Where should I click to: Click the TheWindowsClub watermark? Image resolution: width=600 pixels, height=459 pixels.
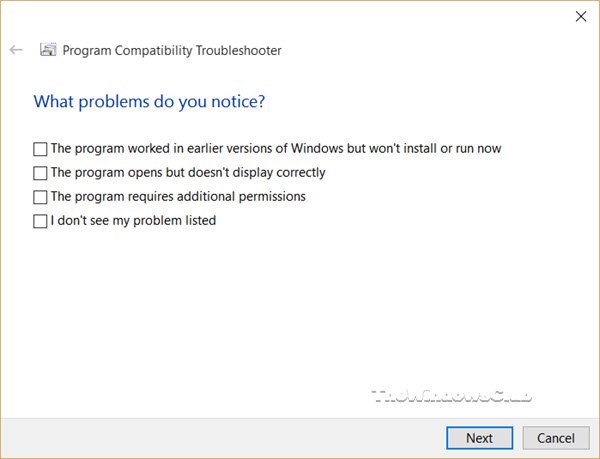tap(452, 396)
